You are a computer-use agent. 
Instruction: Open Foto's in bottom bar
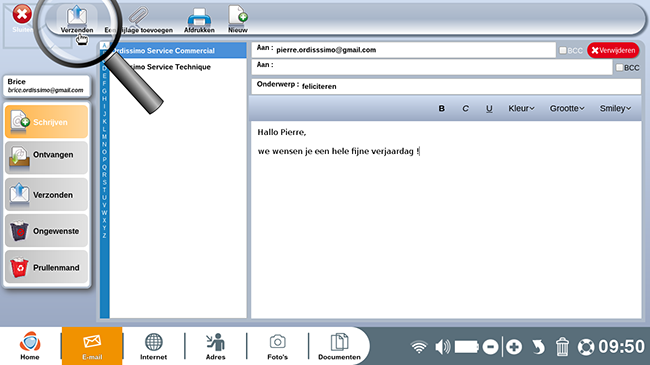(x=277, y=346)
